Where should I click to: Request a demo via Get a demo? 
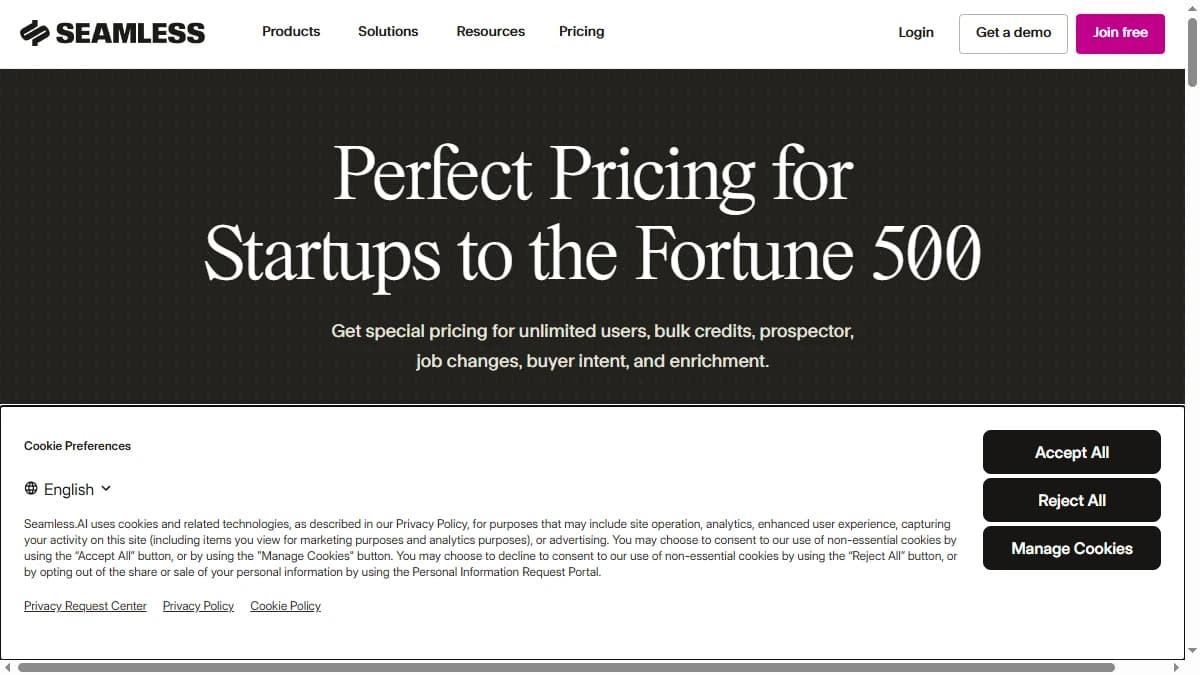tap(1012, 33)
